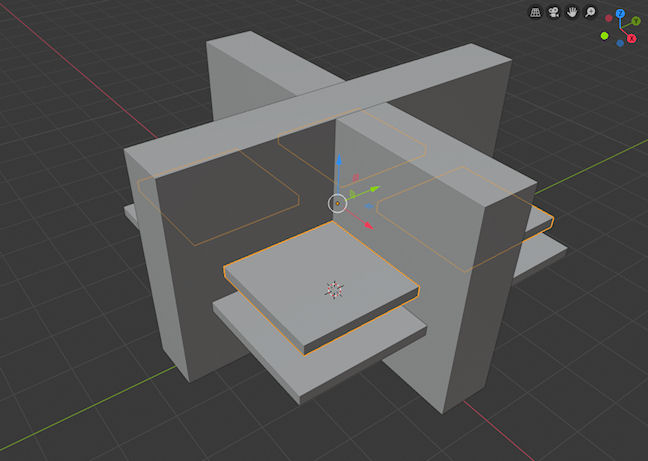
Task: Toggle perspective/orthographic view grid icon
Action: tap(536, 13)
